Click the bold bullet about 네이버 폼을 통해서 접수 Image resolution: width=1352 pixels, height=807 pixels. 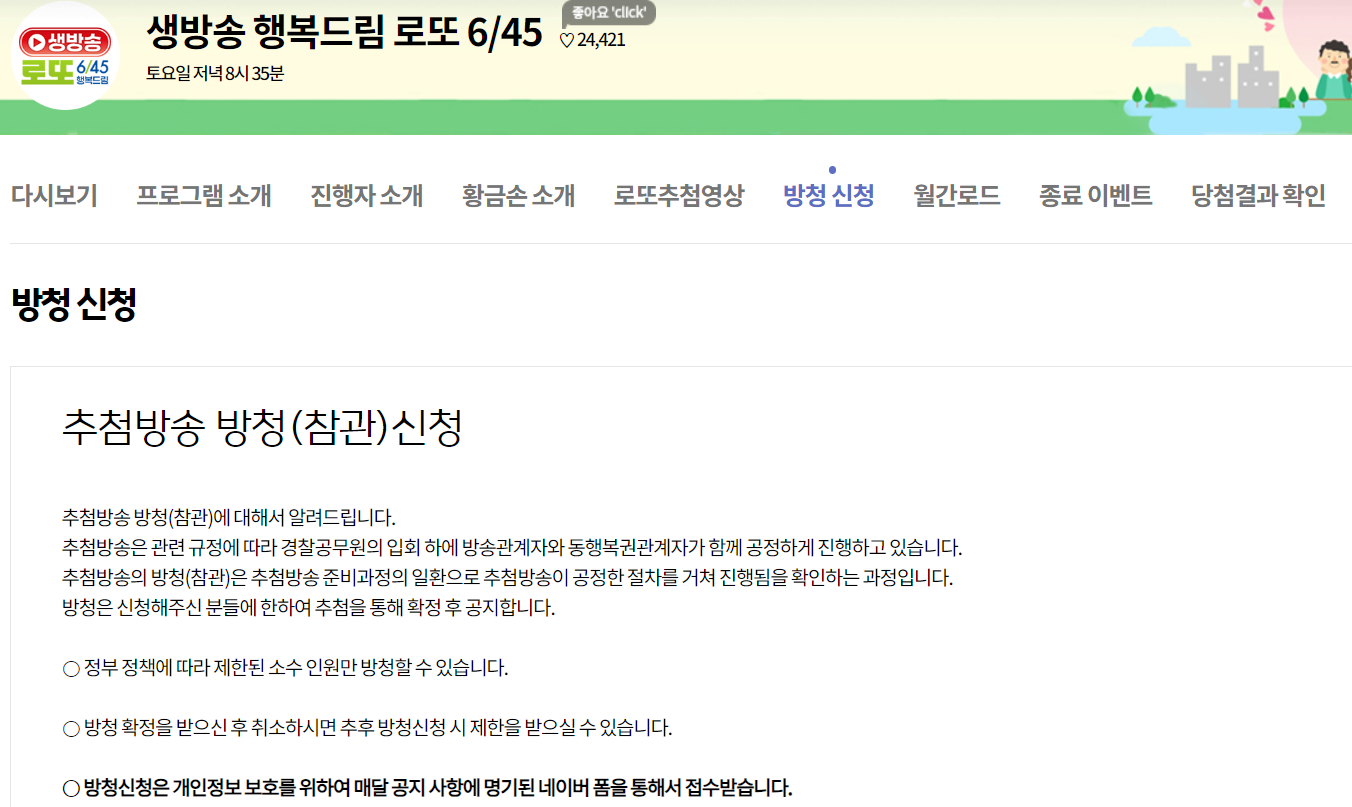[x=427, y=788]
